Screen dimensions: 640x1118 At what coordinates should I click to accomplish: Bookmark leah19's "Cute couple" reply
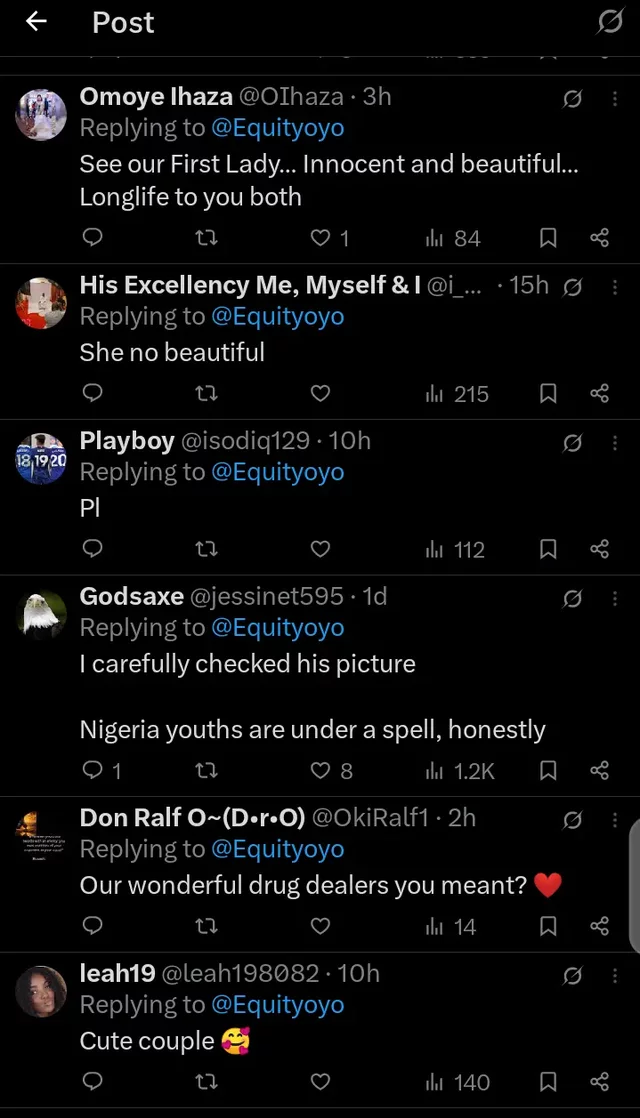pyautogui.click(x=548, y=1081)
